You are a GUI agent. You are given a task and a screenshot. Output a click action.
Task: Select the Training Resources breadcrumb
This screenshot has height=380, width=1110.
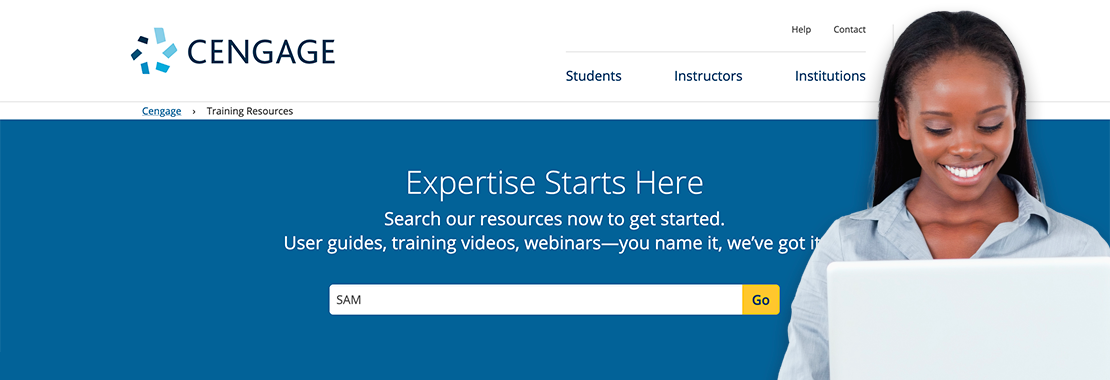(250, 111)
